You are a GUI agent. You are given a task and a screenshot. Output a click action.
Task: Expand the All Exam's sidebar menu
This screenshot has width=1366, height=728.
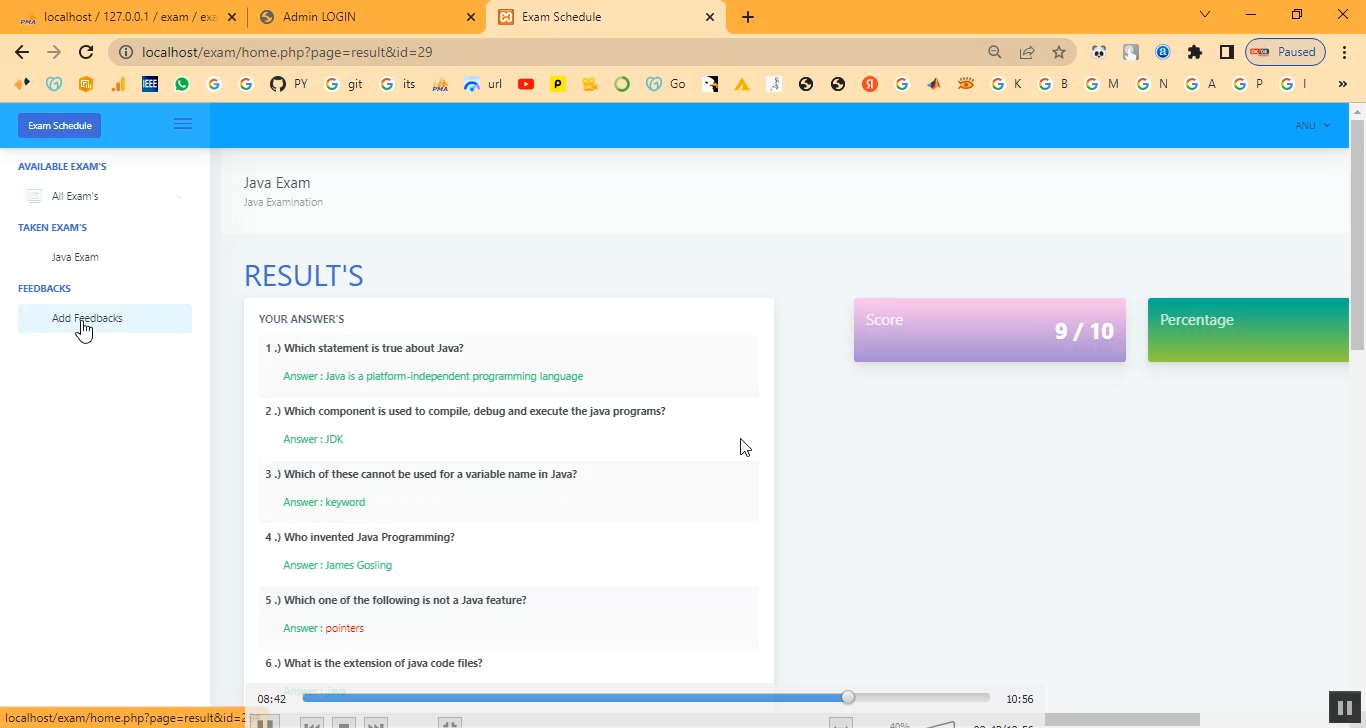pos(105,196)
